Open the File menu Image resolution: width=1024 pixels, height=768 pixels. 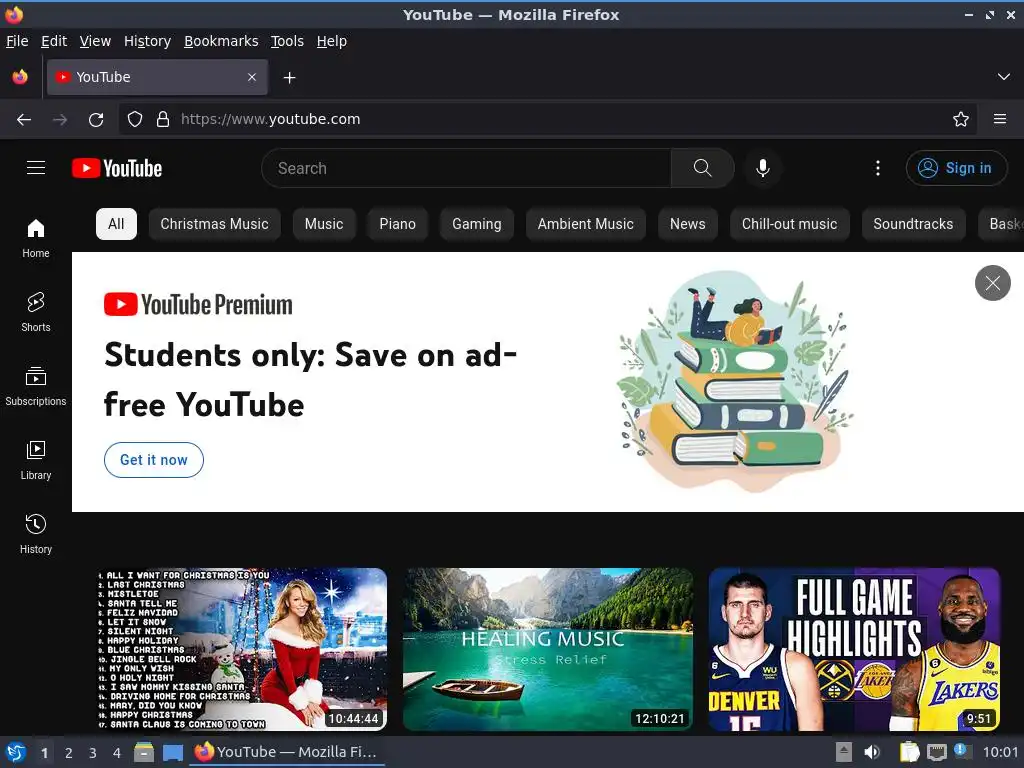17,41
